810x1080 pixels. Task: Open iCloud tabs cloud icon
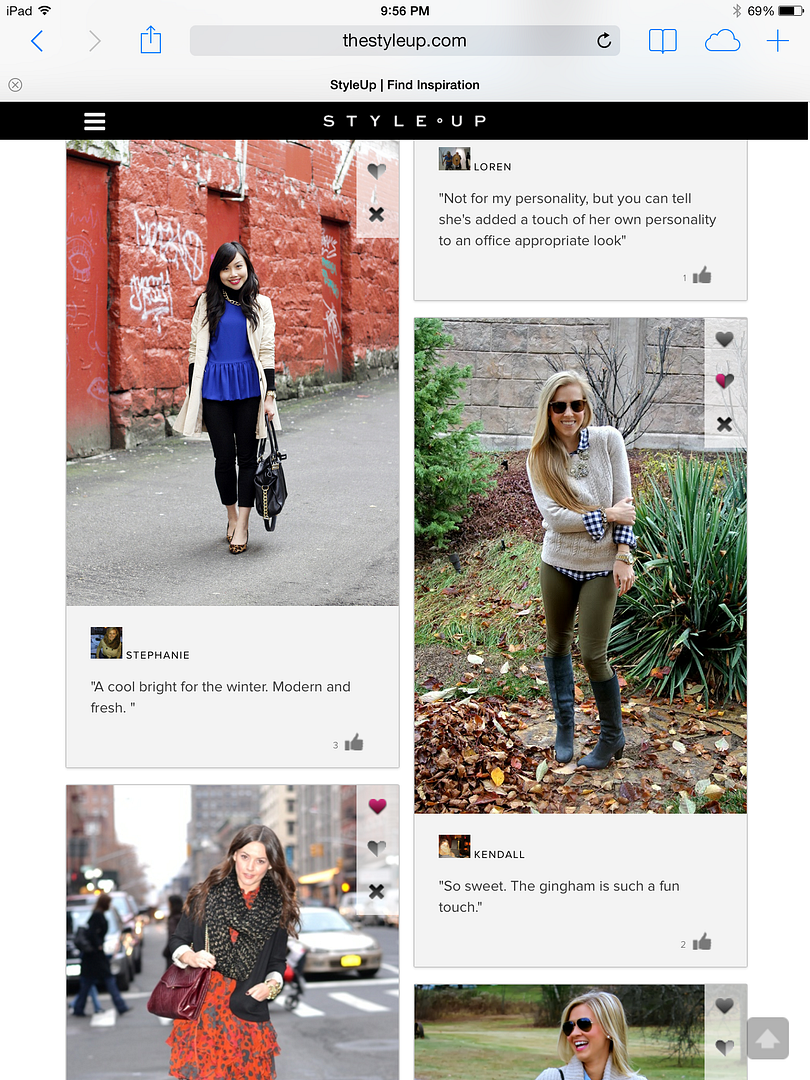click(722, 41)
